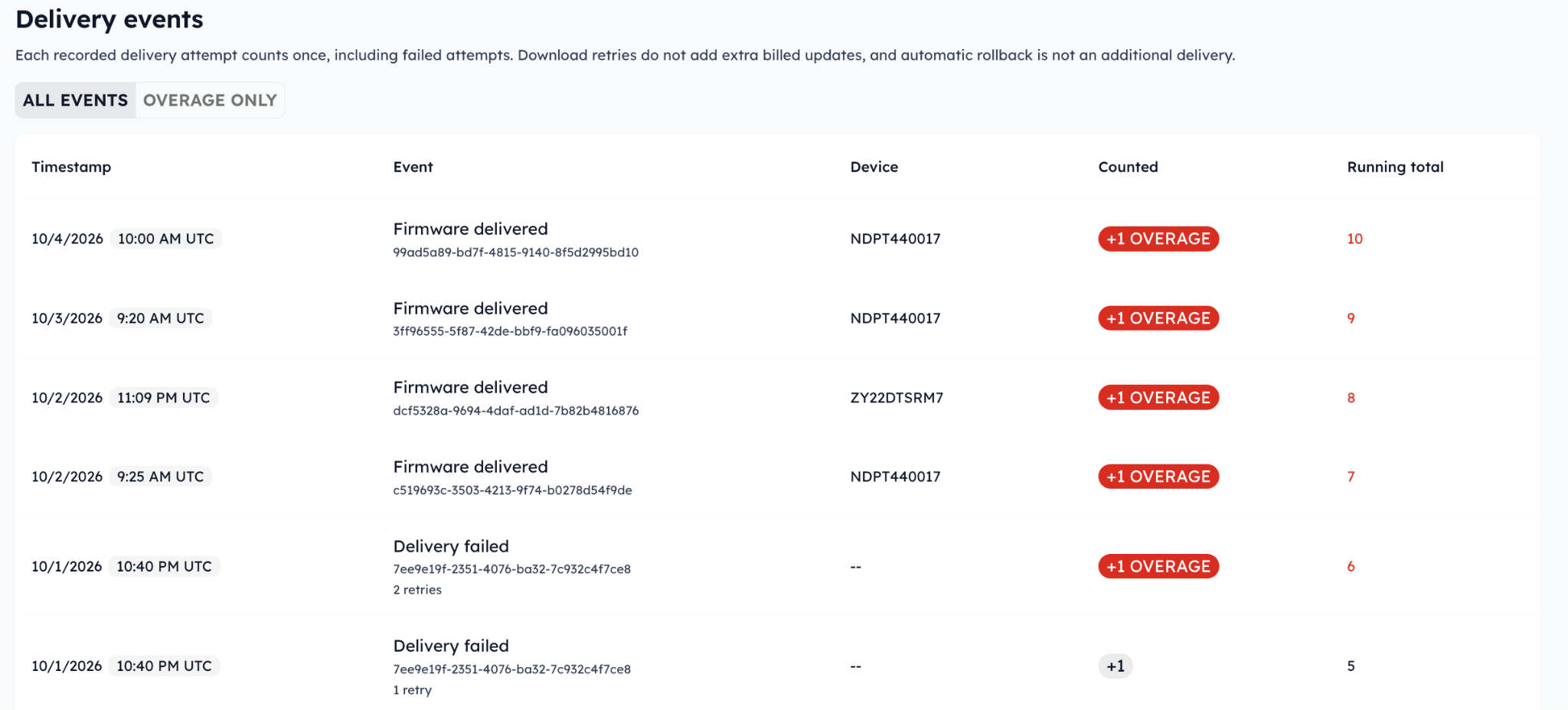1568x710 pixels.
Task: Click the +1 OVERAGE badge for running total 10
Action: (1158, 239)
